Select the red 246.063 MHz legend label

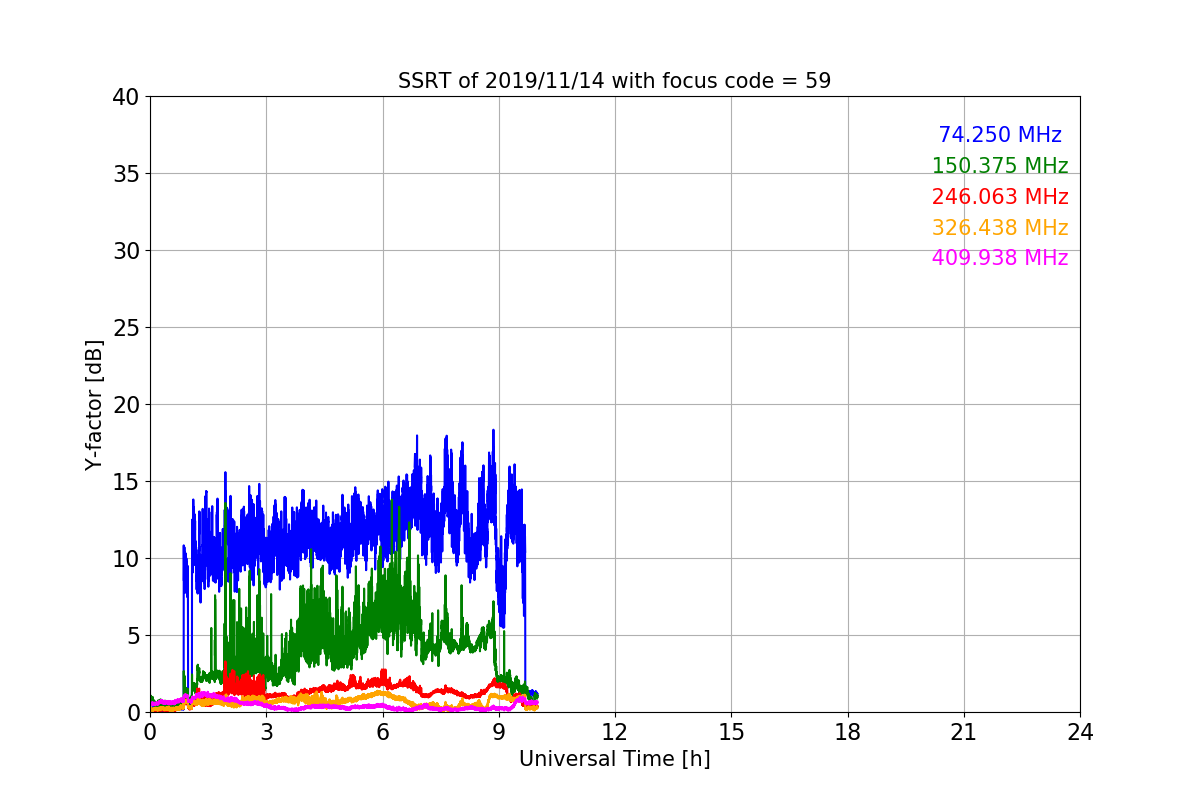[1000, 197]
